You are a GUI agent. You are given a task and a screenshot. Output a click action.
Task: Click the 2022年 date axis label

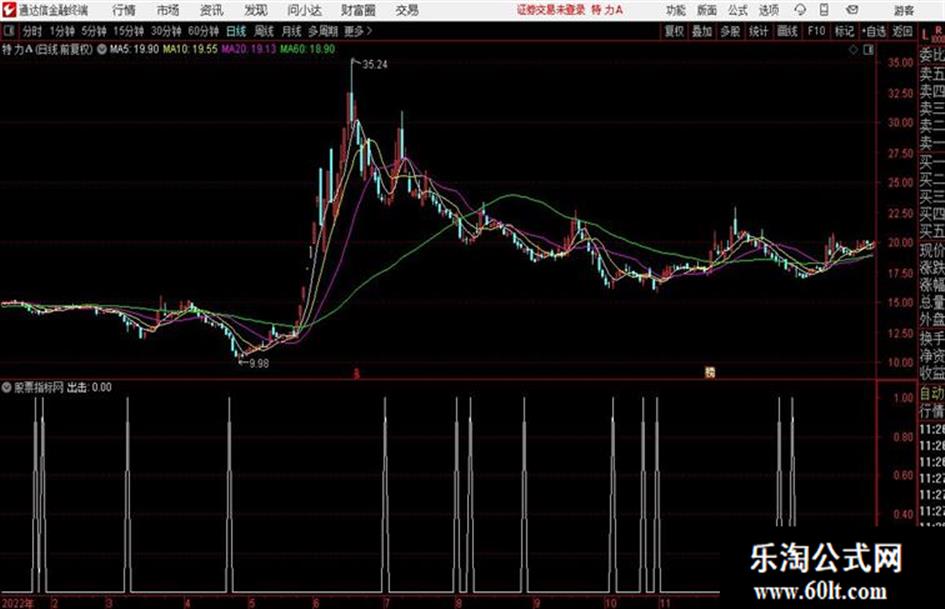18,603
